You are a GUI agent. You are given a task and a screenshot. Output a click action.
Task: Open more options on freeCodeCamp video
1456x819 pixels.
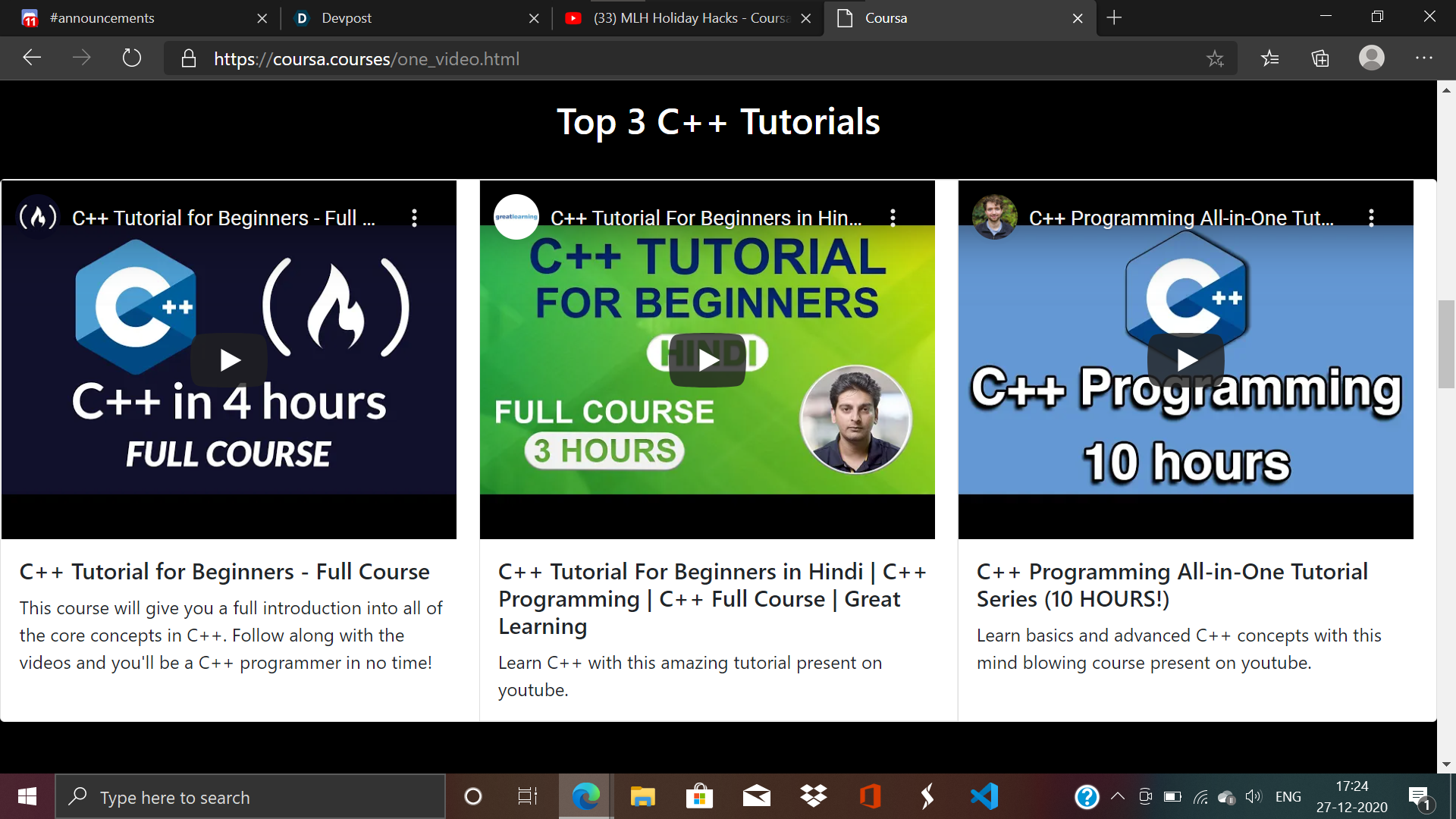tap(414, 218)
